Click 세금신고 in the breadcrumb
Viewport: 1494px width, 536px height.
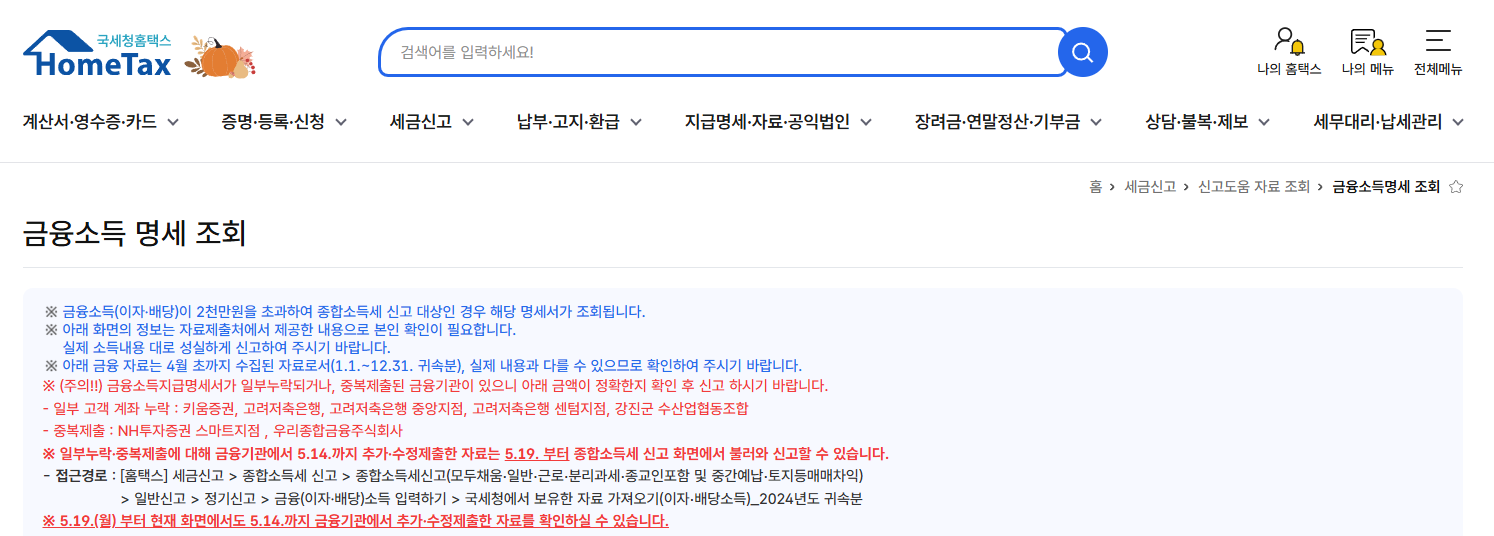[x=1150, y=187]
